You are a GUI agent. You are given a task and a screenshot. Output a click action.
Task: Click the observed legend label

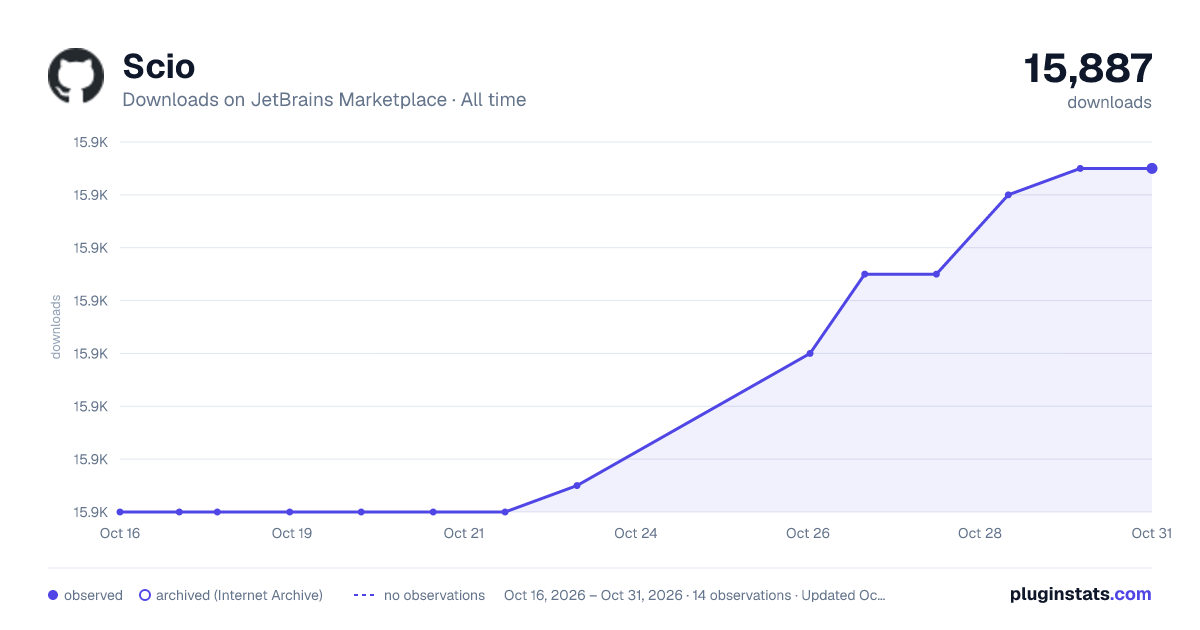click(x=93, y=595)
